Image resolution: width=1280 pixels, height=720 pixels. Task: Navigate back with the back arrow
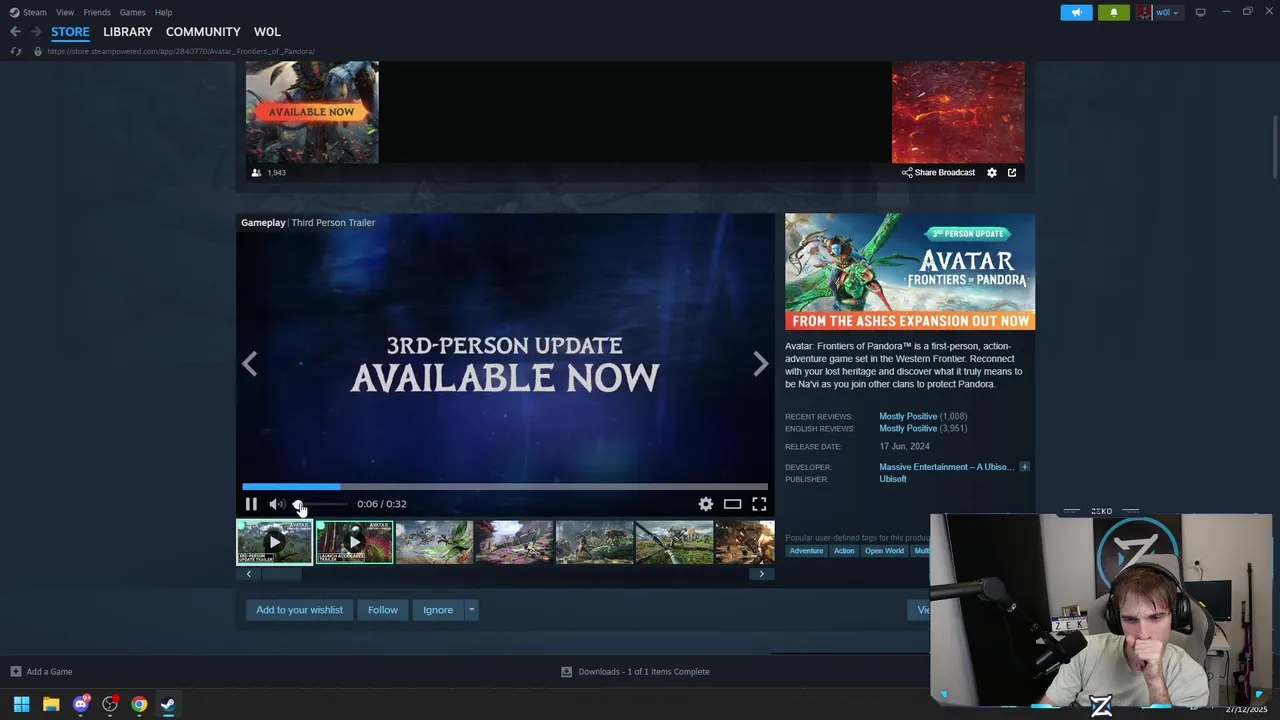15,32
